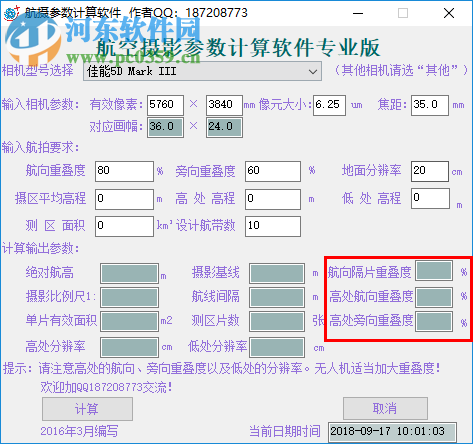The image size is (473, 444).
Task: Click the 摄影比例尺 output field
Action: point(130,297)
